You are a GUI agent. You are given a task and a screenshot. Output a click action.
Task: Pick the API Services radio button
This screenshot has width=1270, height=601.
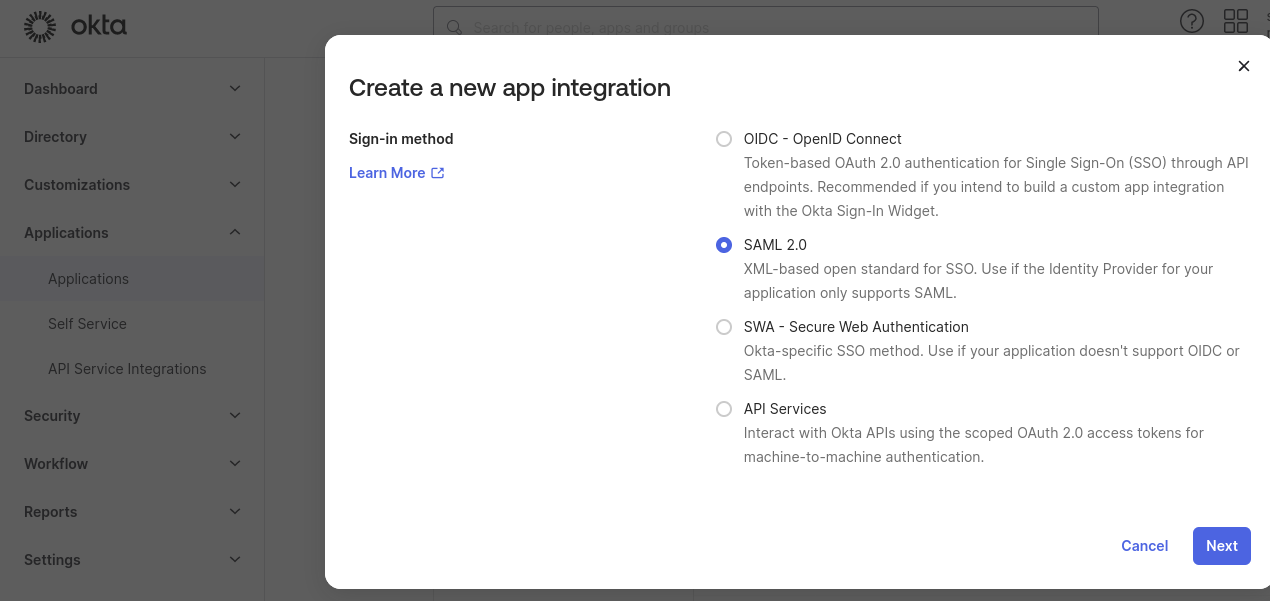724,409
